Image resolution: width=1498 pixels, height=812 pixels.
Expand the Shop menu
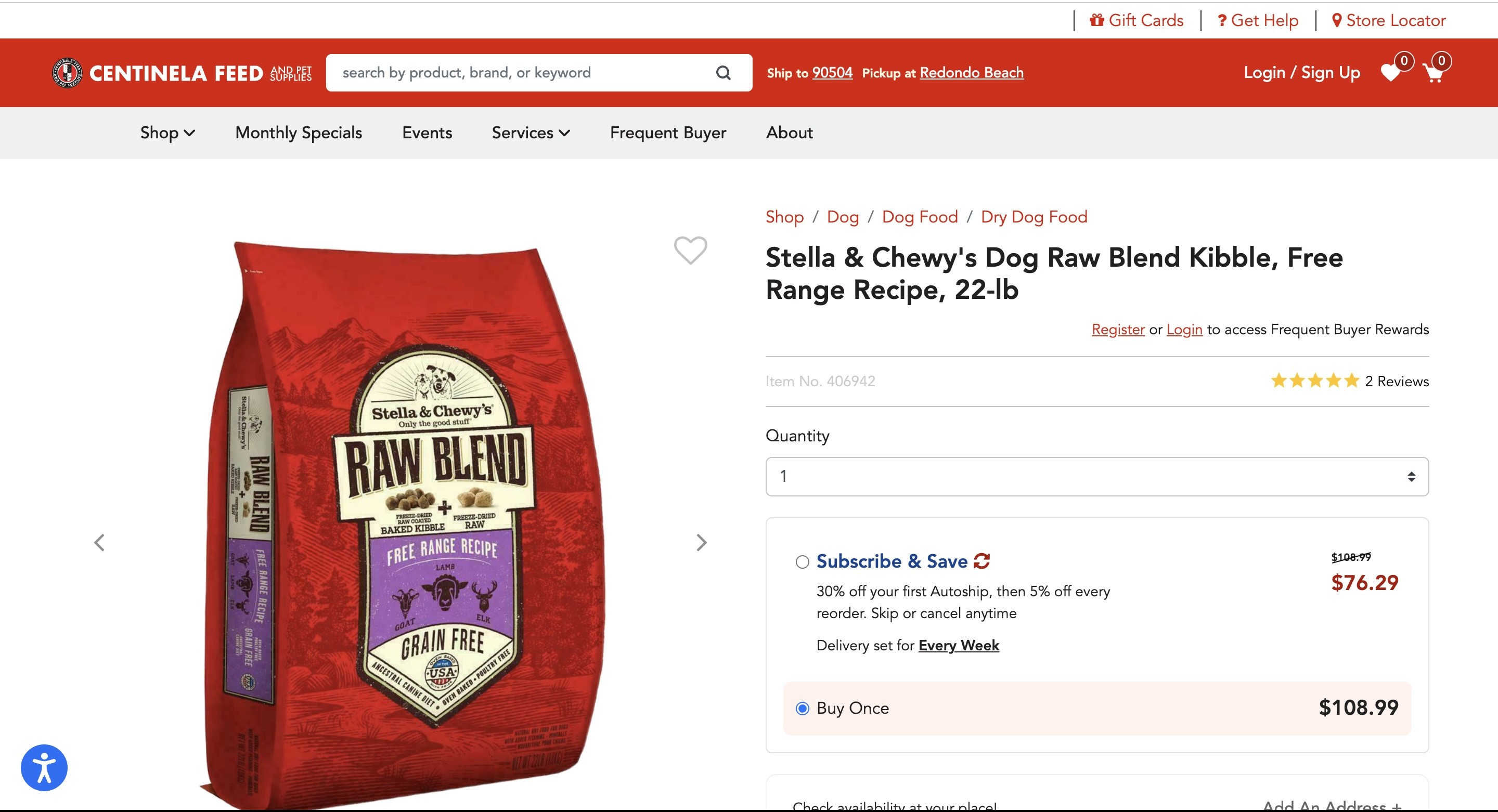[x=167, y=133]
